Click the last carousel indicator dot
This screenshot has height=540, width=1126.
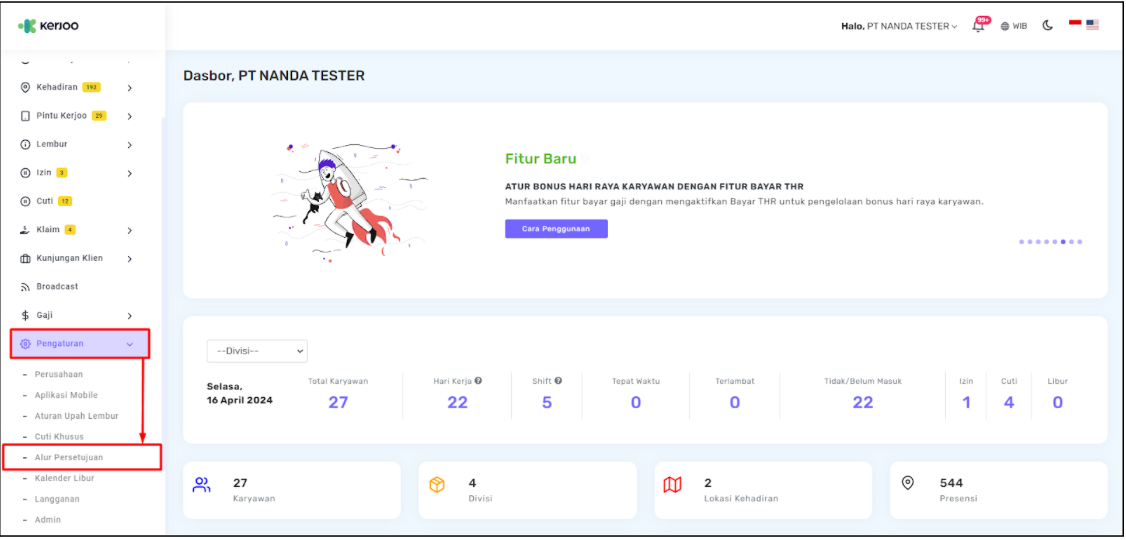(1080, 242)
